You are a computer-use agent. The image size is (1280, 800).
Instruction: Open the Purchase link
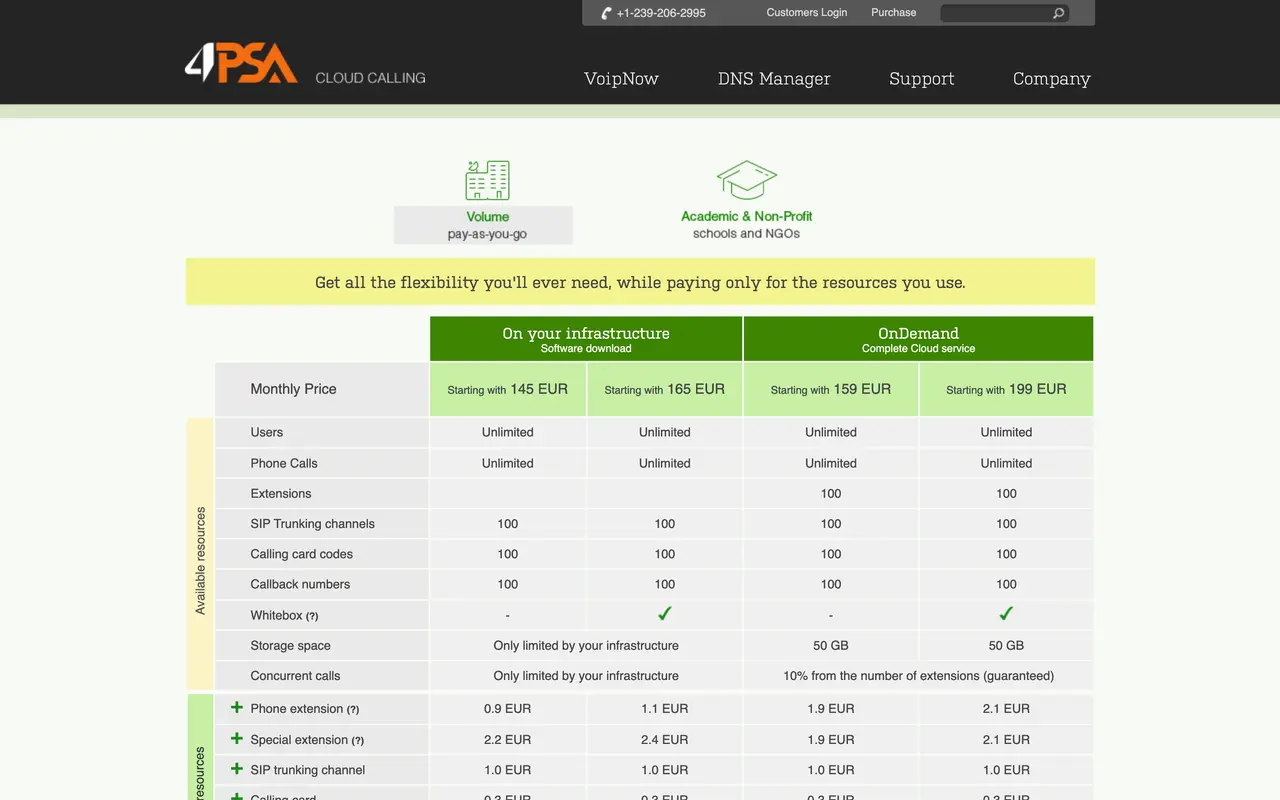click(x=894, y=13)
